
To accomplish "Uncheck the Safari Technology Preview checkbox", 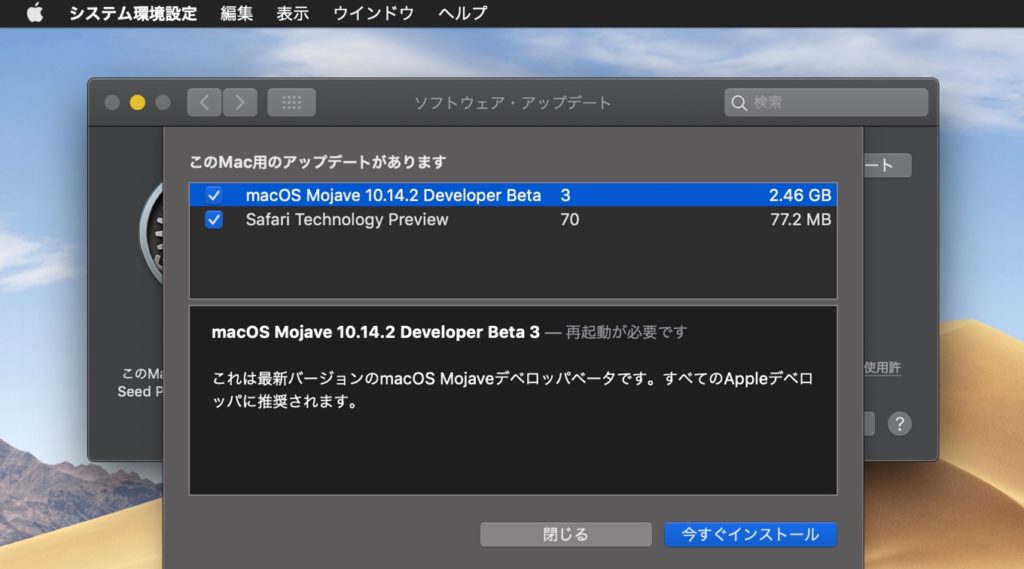I will coord(214,220).
